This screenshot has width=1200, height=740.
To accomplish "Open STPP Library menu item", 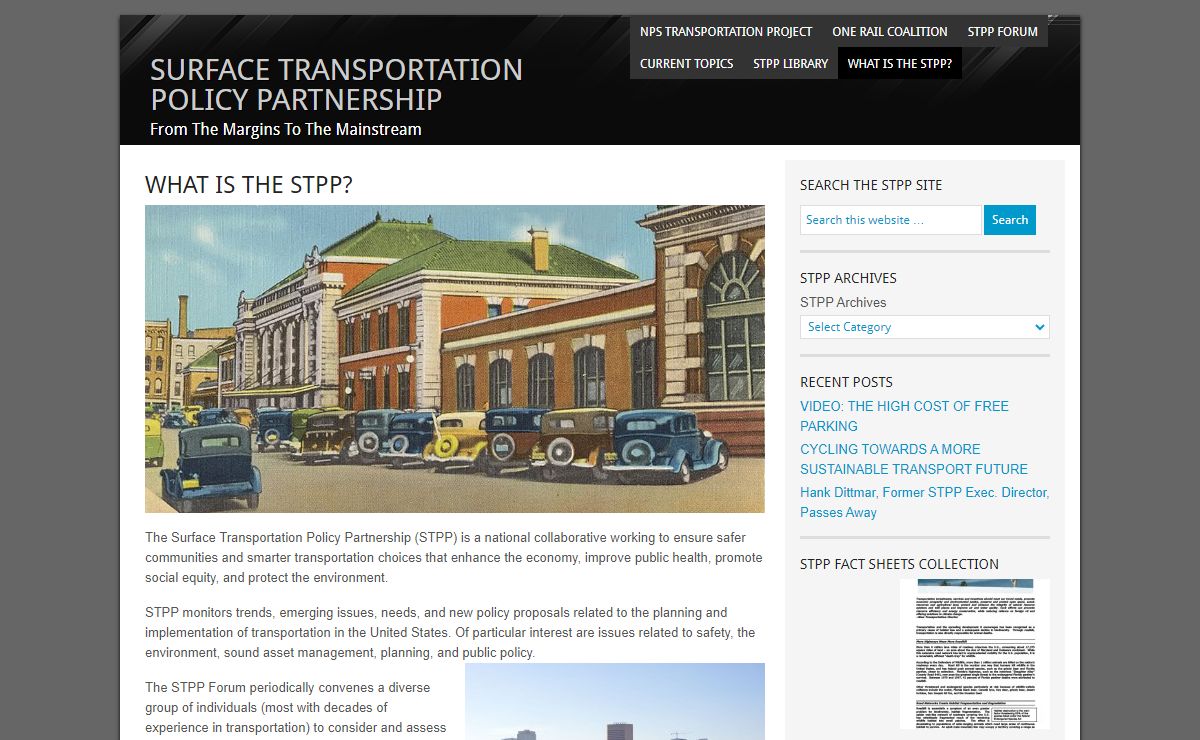I will tap(790, 63).
